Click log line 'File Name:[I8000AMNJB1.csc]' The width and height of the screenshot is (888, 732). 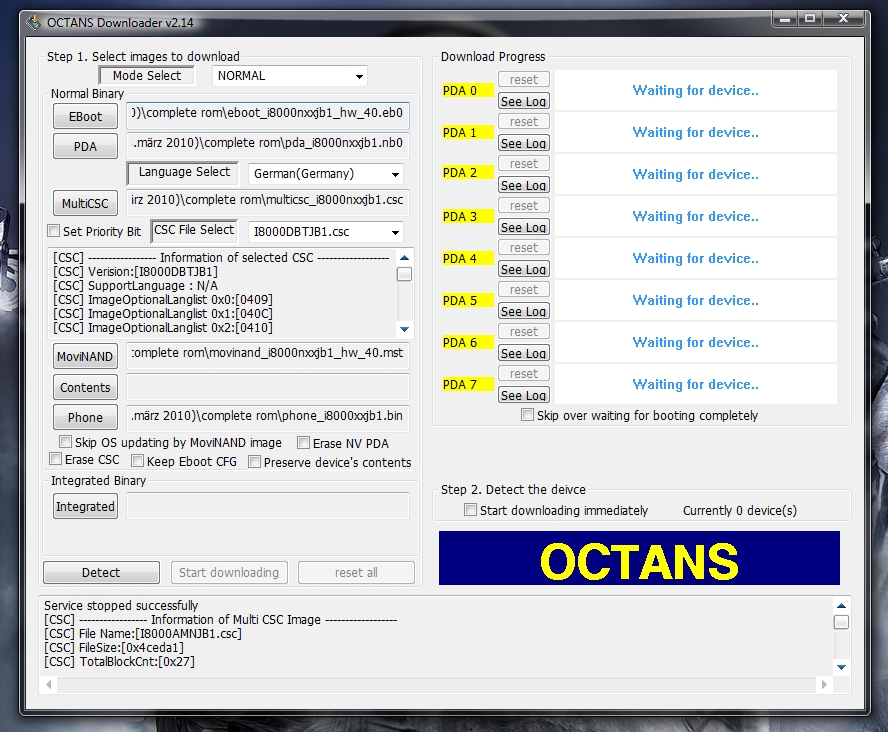tap(143, 633)
